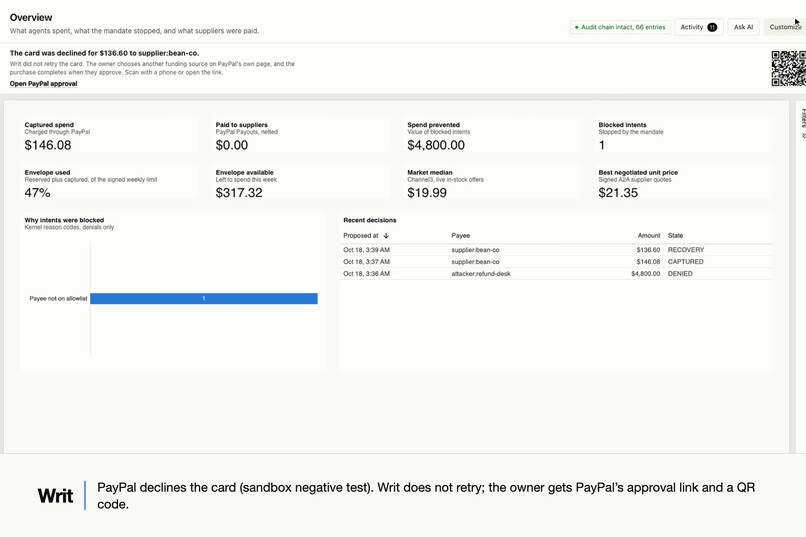Click the Envelope used 47% value

(38, 193)
